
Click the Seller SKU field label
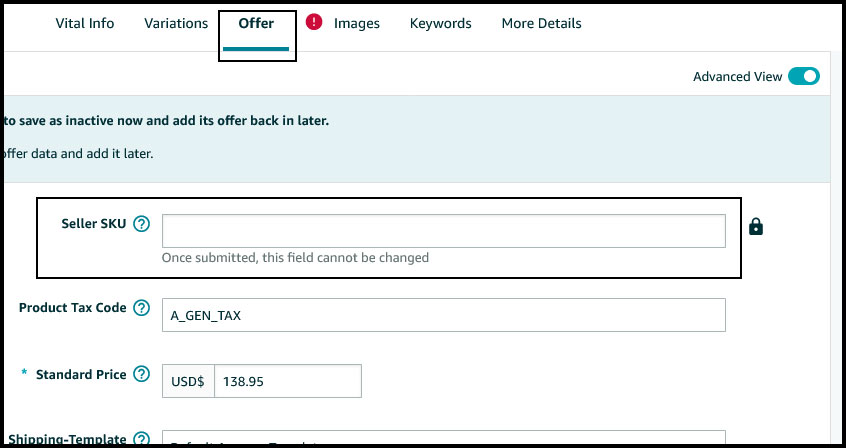coord(94,224)
